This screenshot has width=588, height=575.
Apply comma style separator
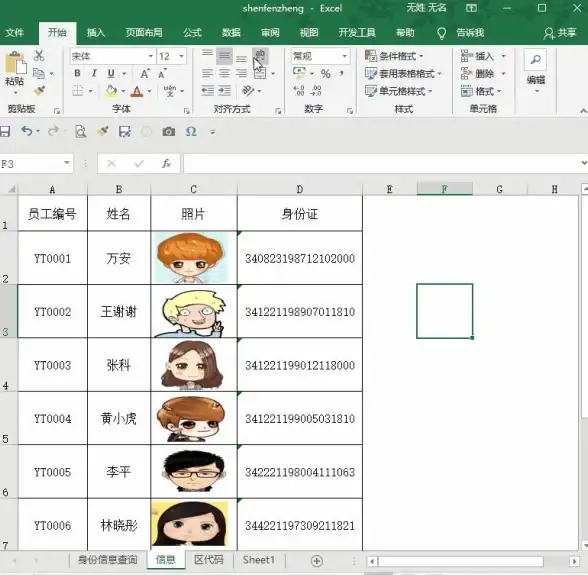tap(342, 73)
